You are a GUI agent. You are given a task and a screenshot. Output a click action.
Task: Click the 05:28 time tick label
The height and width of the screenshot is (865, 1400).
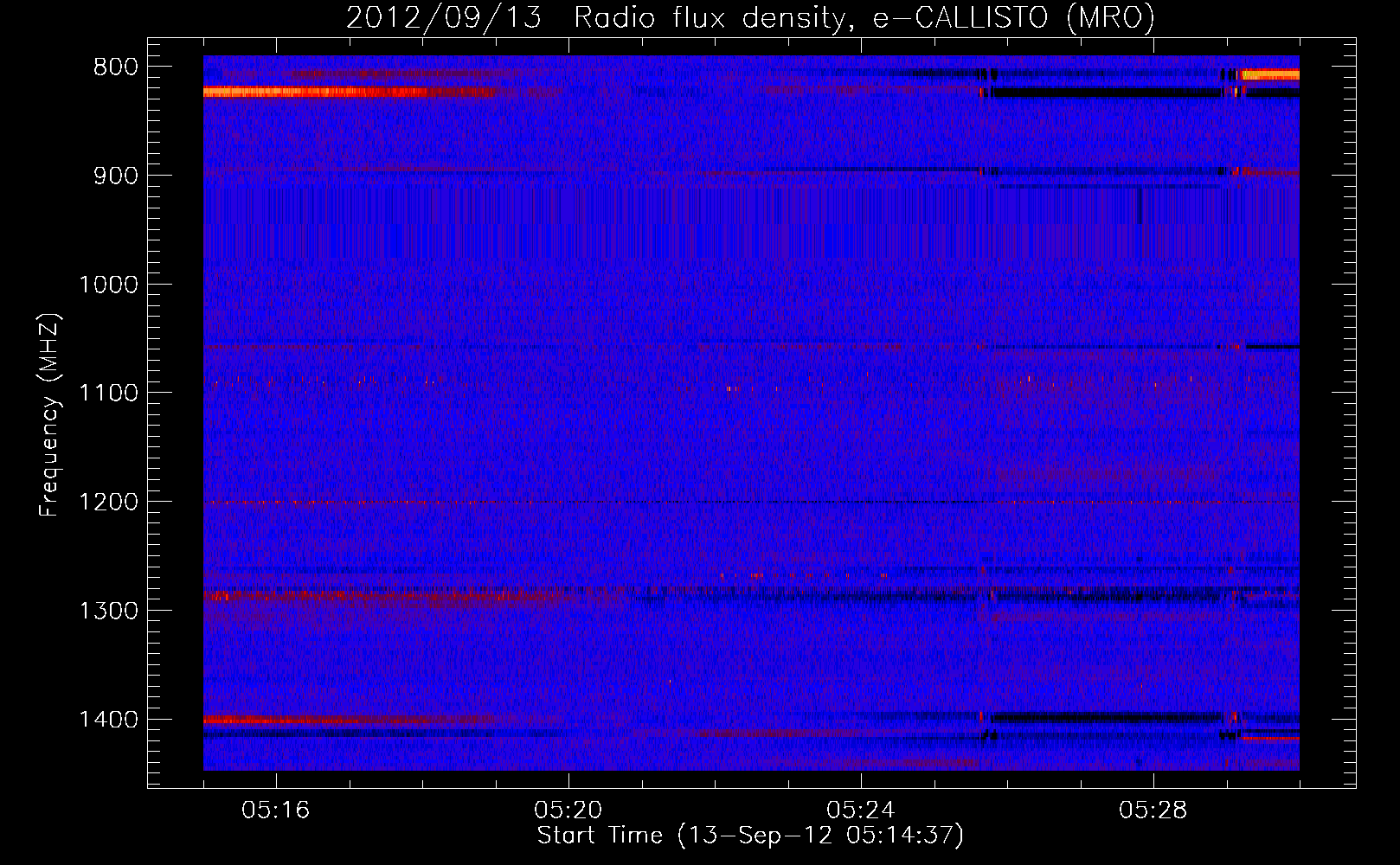[1153, 811]
